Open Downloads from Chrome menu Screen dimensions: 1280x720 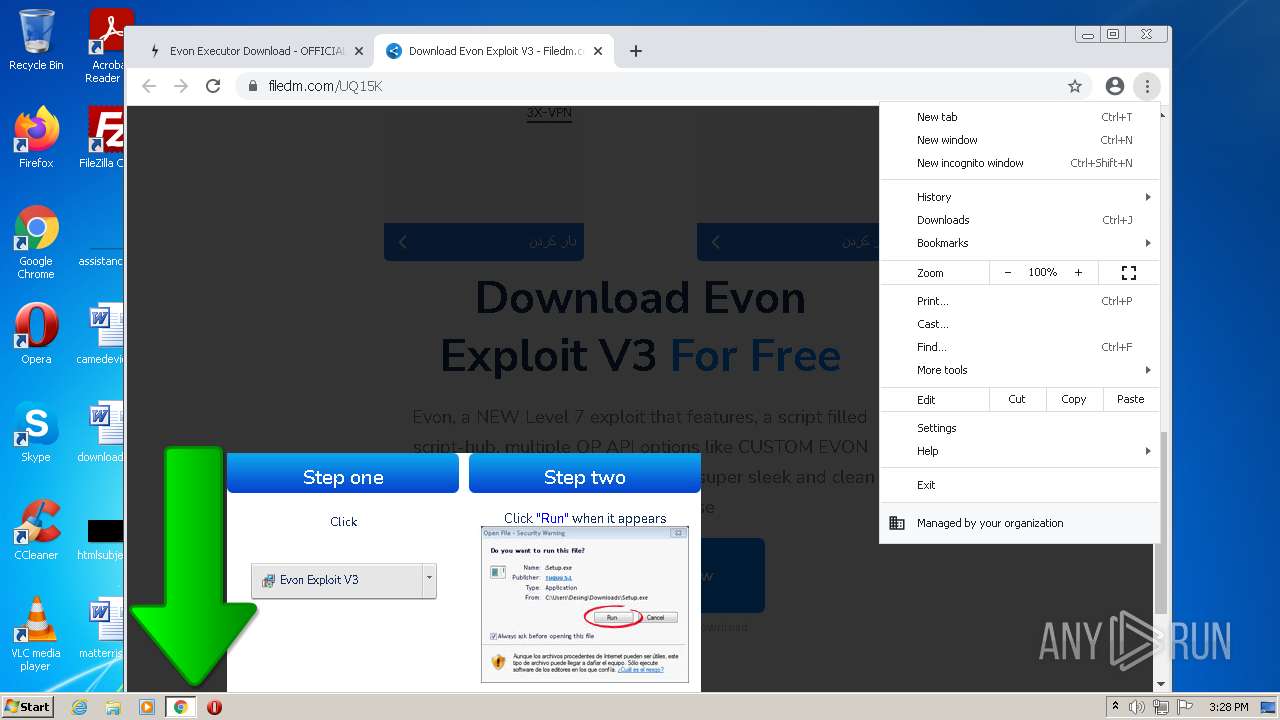tap(1019, 220)
